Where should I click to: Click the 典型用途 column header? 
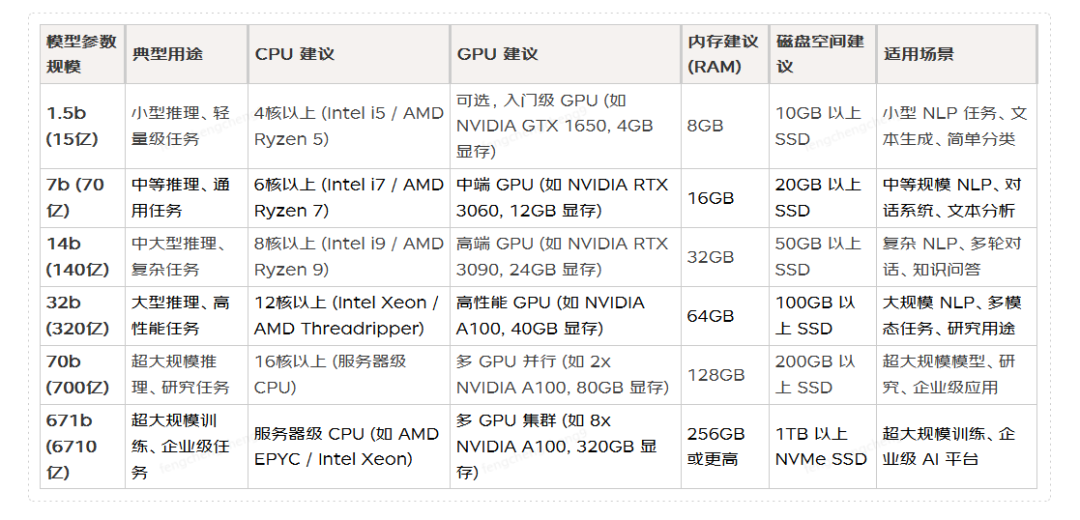166,54
